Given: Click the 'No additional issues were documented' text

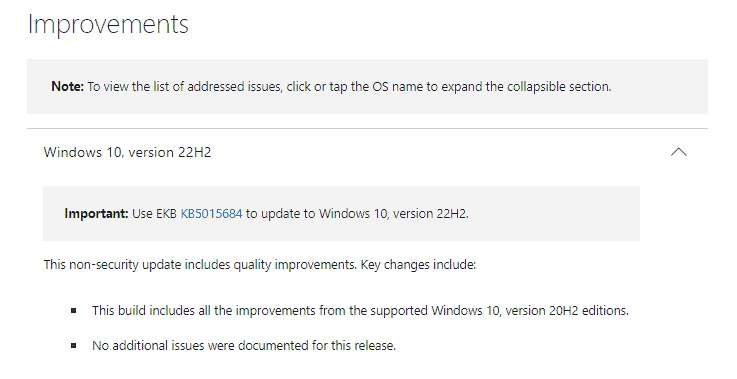Looking at the screenshot, I should click(x=244, y=346).
